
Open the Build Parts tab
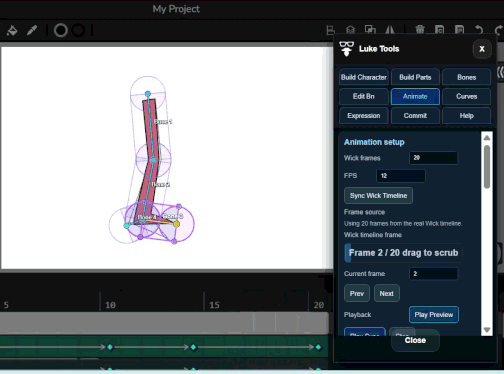[415, 77]
